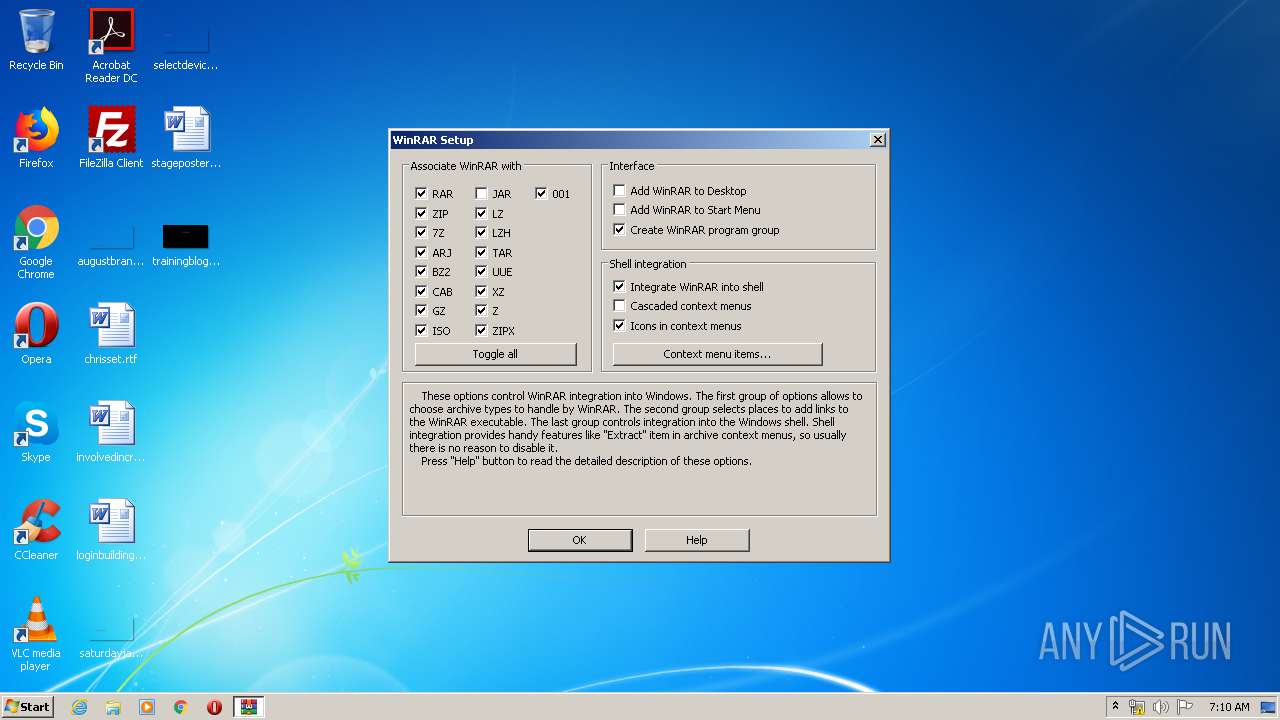Select the chrisset.rtf document

[x=111, y=334]
